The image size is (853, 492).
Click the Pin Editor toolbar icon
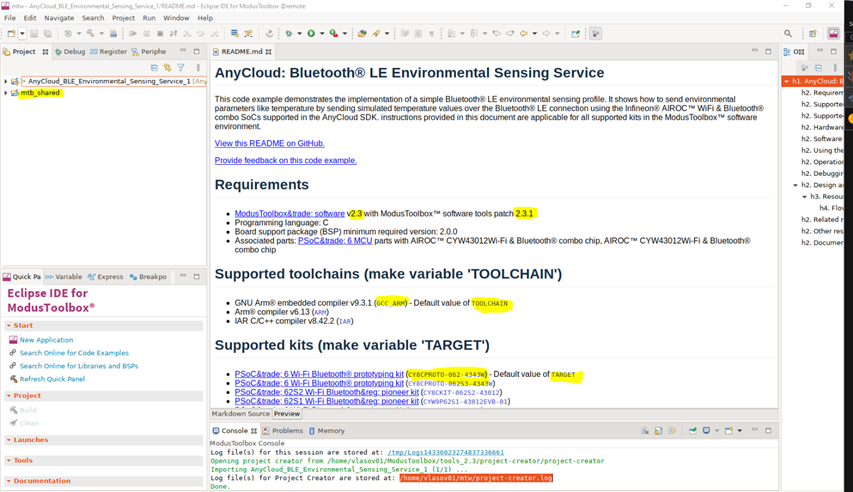tap(576, 34)
